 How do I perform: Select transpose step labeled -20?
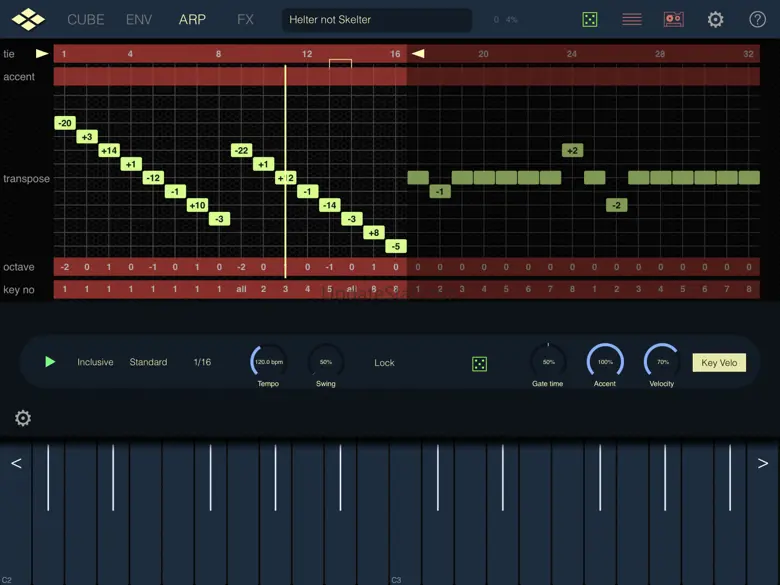65,123
